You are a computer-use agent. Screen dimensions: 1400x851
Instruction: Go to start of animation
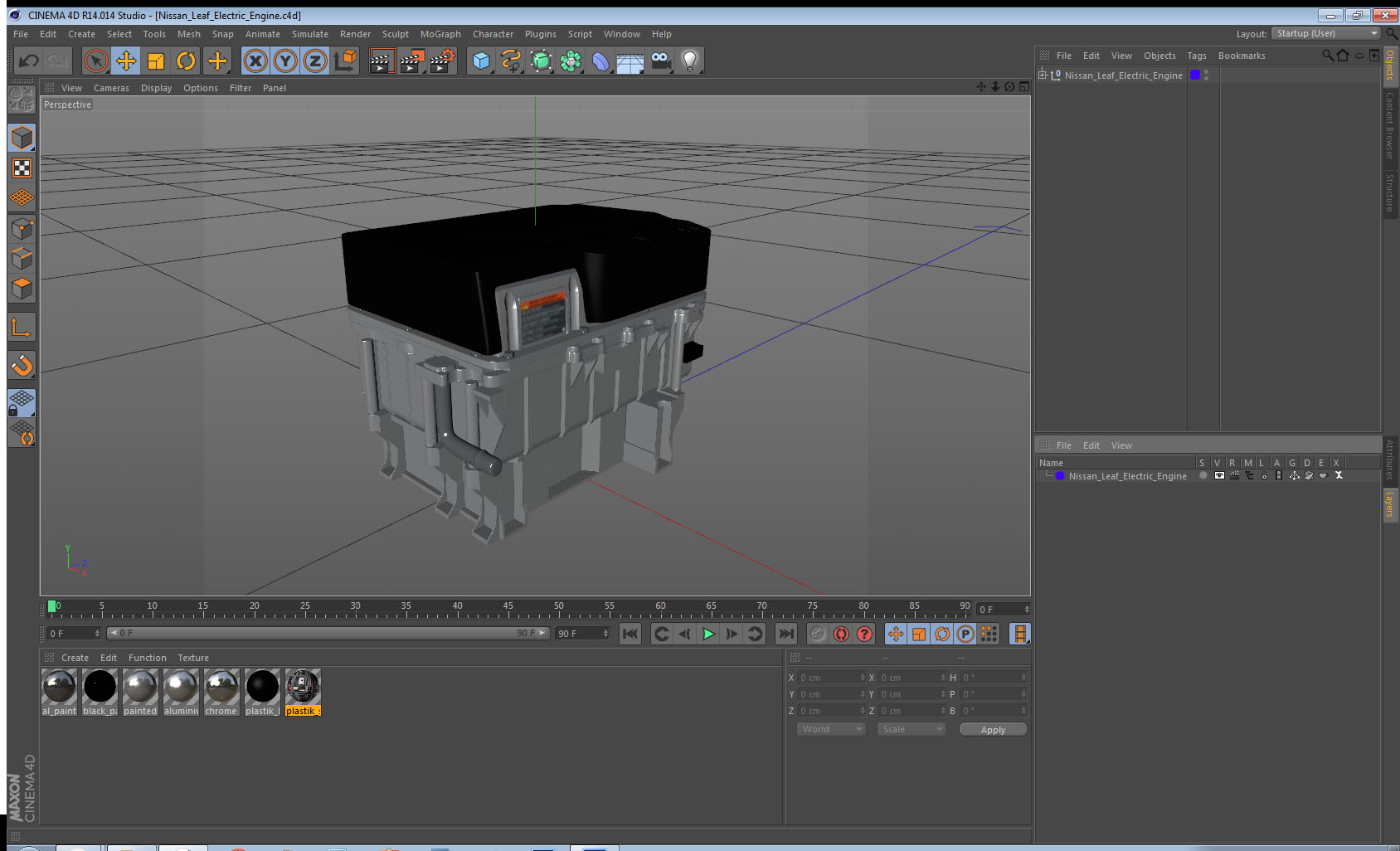click(630, 634)
